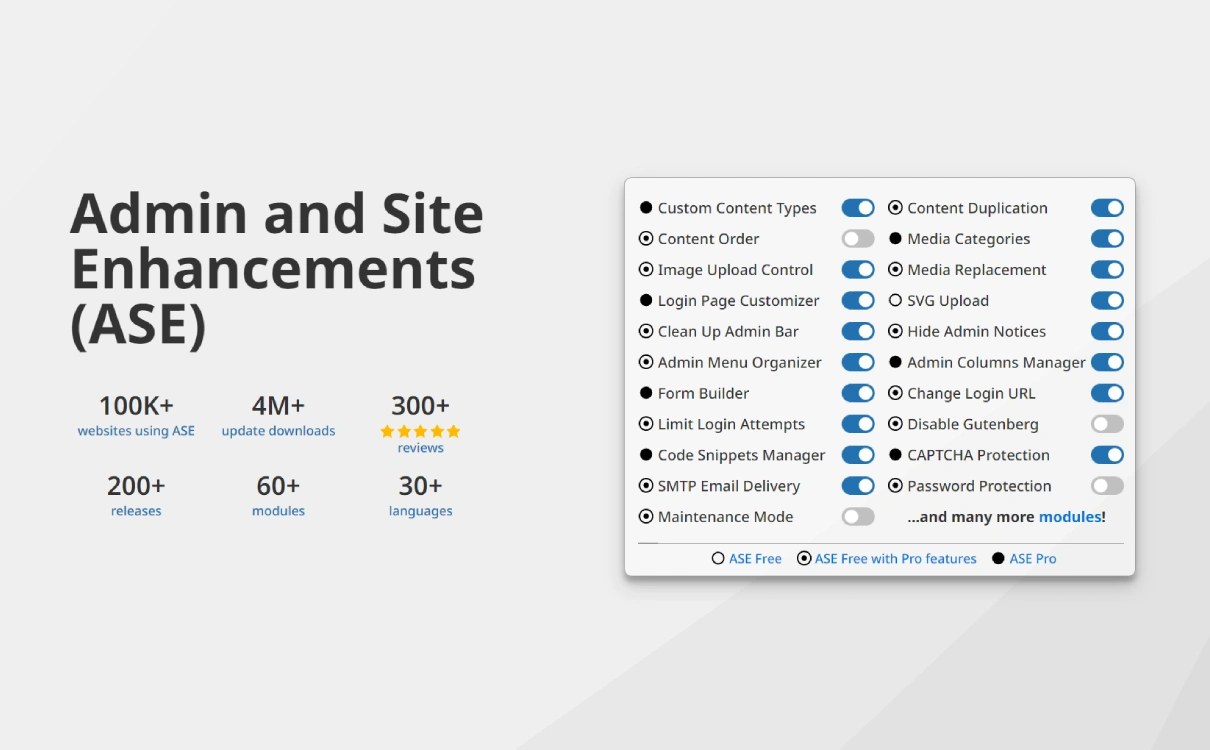Click the ringed dot beside Limit Login Attempts

click(x=646, y=424)
